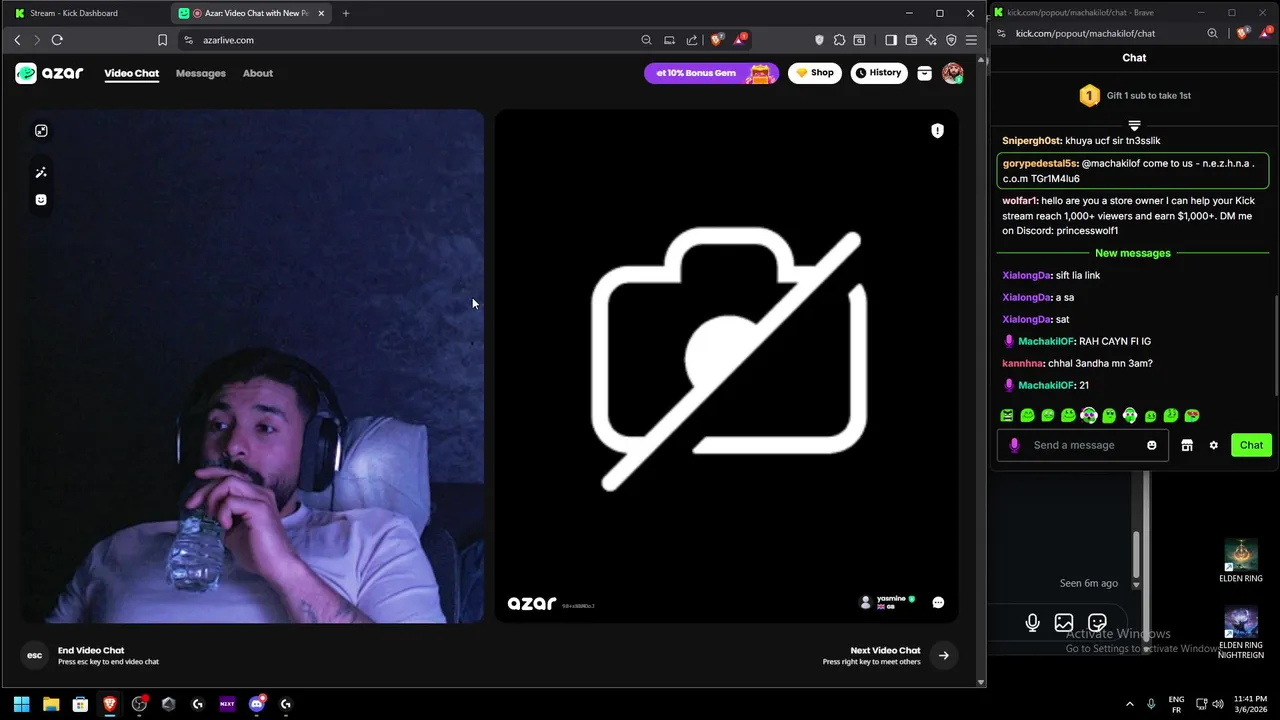Open the magic wand effects tool
The image size is (1280, 720).
[41, 173]
